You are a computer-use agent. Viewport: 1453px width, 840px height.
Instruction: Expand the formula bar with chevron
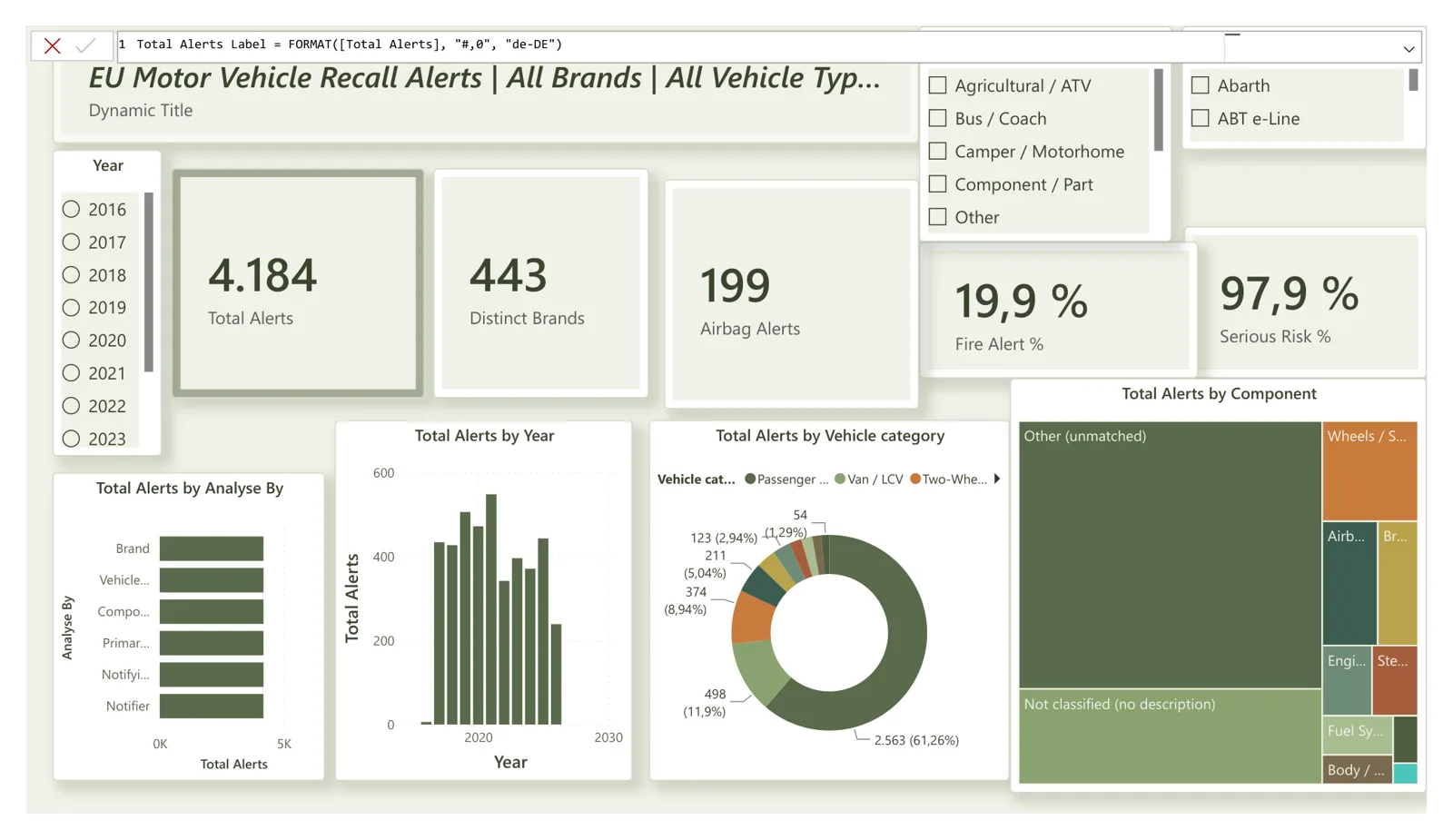click(1409, 49)
